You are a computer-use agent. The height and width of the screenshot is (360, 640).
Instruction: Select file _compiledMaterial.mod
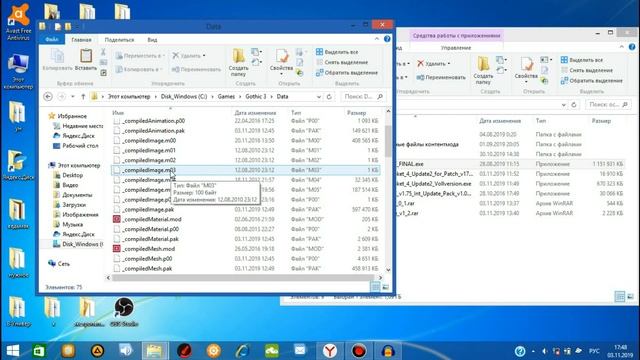click(151, 219)
